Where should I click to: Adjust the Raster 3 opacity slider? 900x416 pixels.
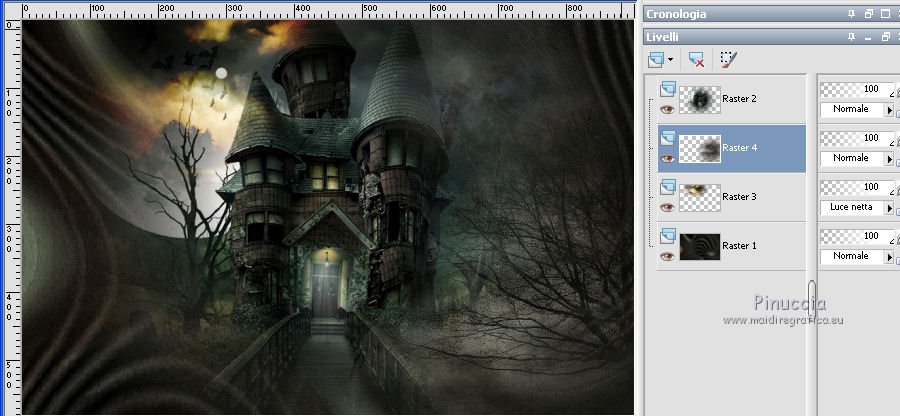click(x=857, y=187)
